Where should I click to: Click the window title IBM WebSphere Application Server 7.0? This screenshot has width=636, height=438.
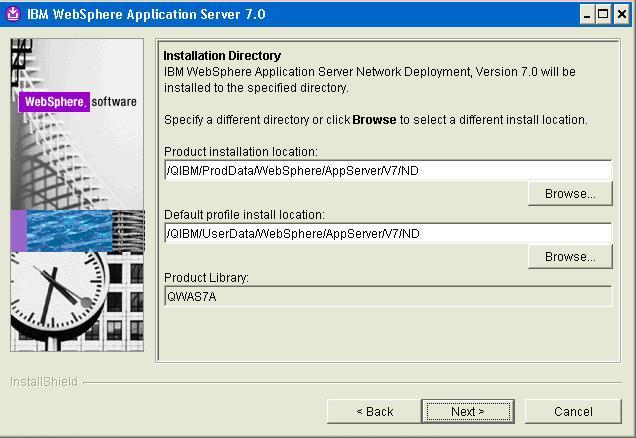tap(146, 15)
